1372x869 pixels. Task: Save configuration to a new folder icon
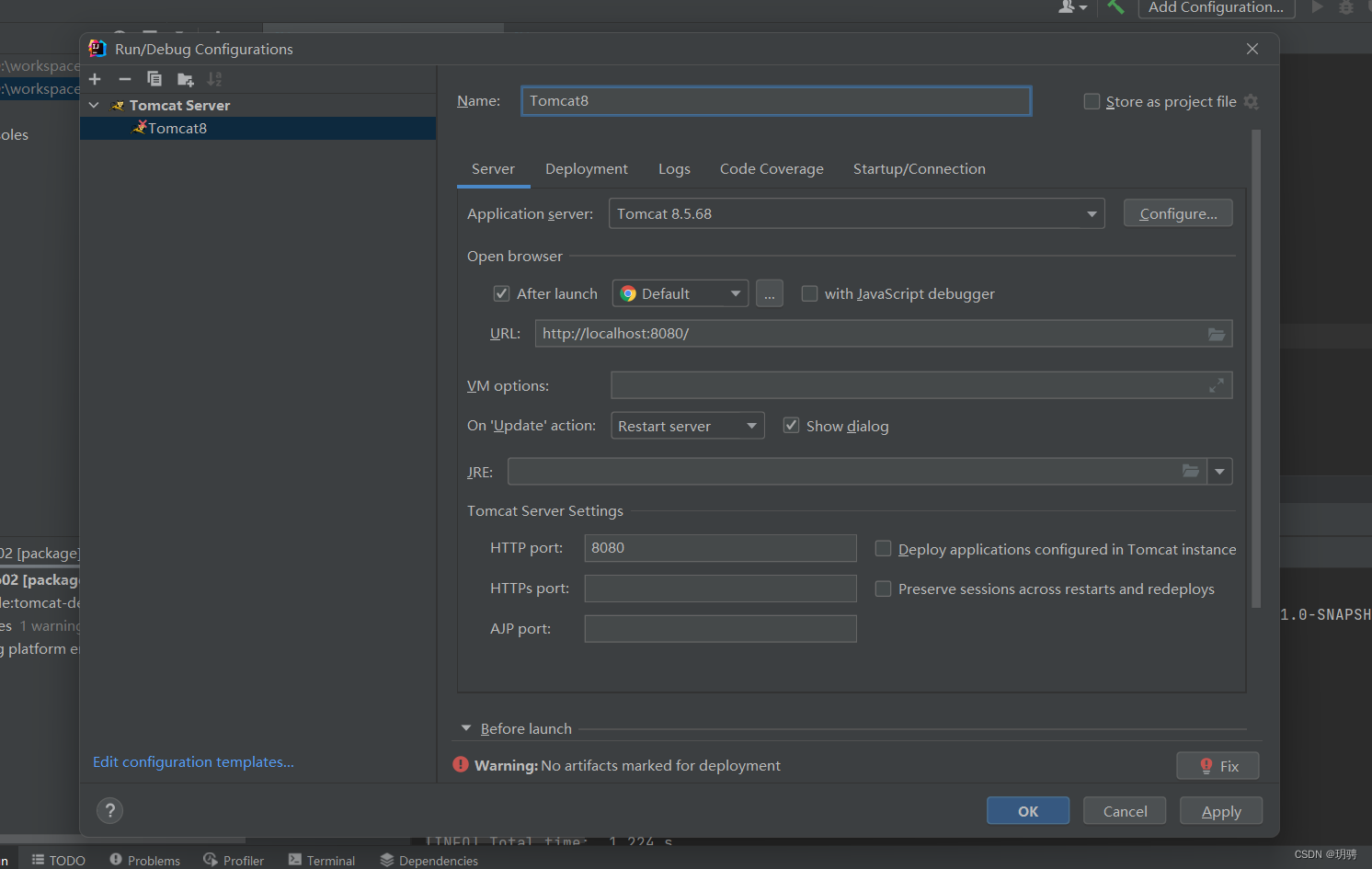185,79
